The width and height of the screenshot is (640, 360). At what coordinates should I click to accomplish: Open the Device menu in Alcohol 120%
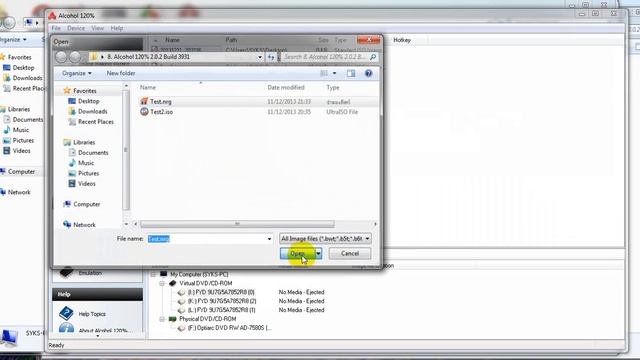[x=76, y=28]
